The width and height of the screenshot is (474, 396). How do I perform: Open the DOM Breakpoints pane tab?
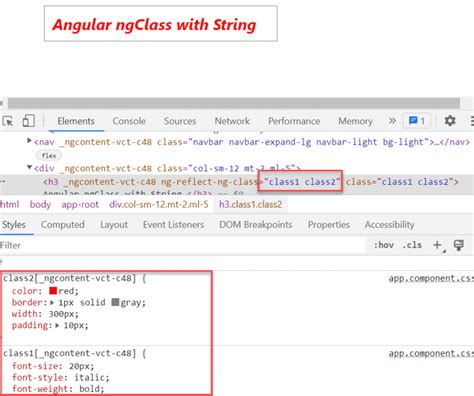256,225
